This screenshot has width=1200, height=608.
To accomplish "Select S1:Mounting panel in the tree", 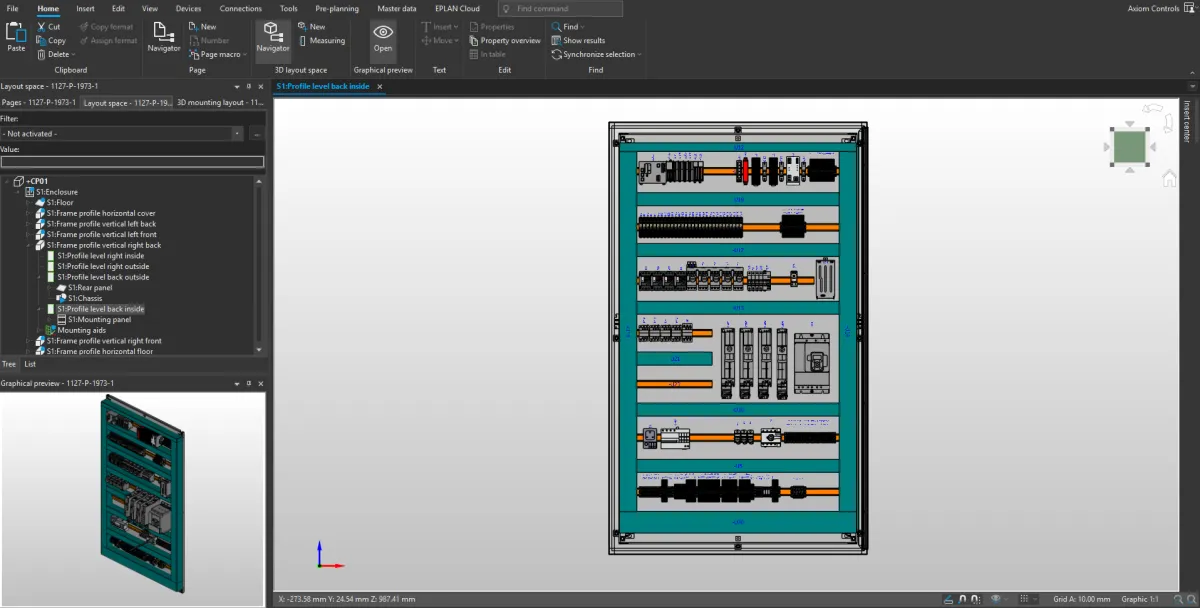I will point(99,320).
